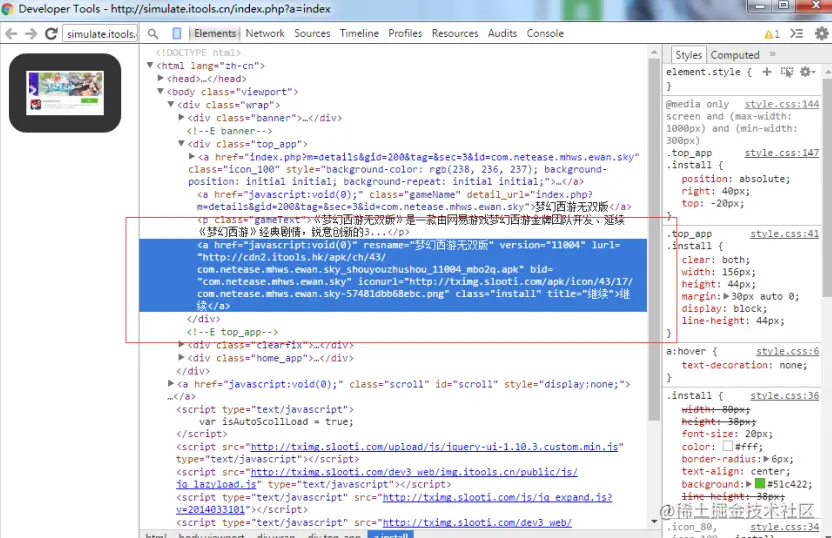This screenshot has width=832, height=538.
Task: Click 'var isAutoScollLoad = true;' script line
Action: [x=276, y=422]
